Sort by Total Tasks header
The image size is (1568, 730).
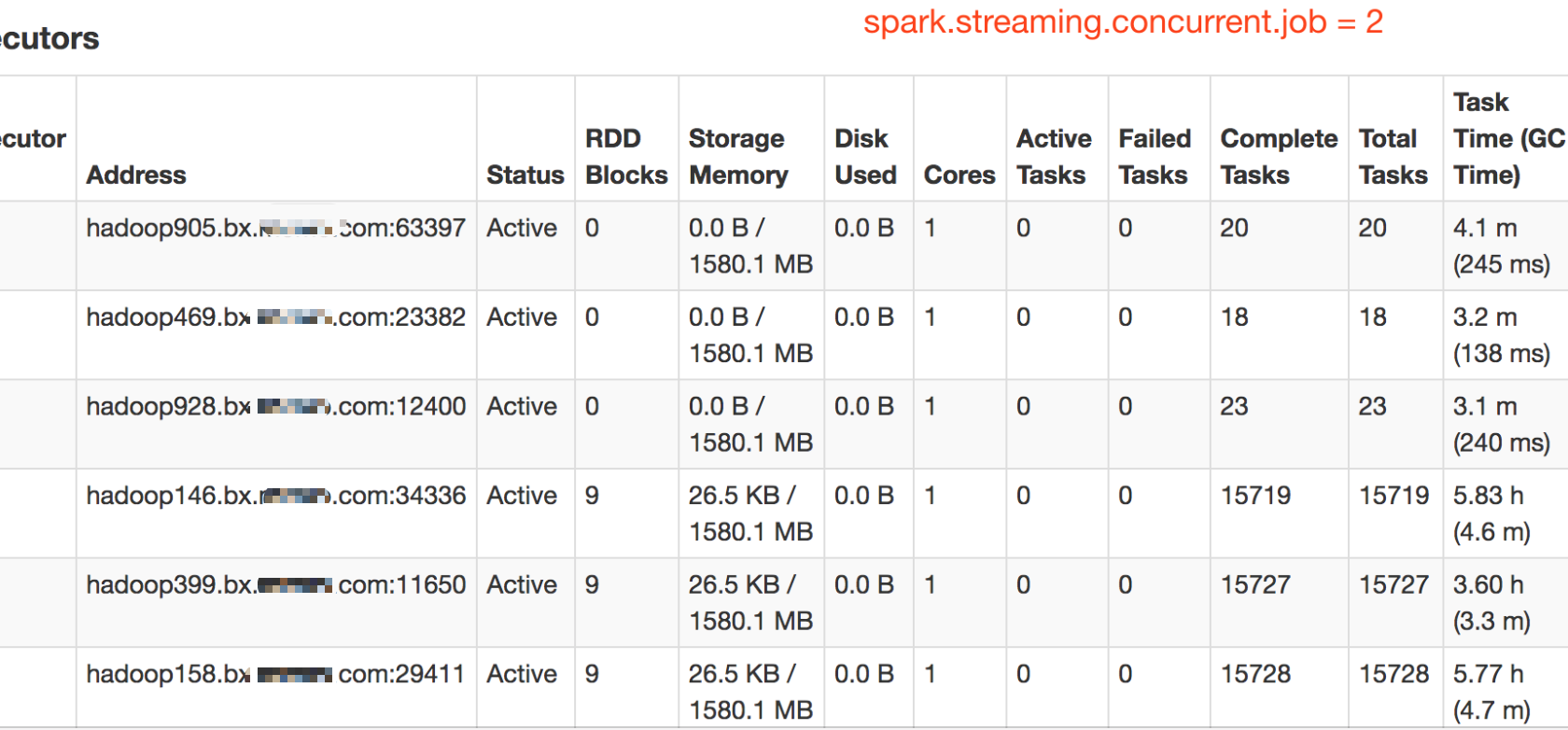[1393, 156]
